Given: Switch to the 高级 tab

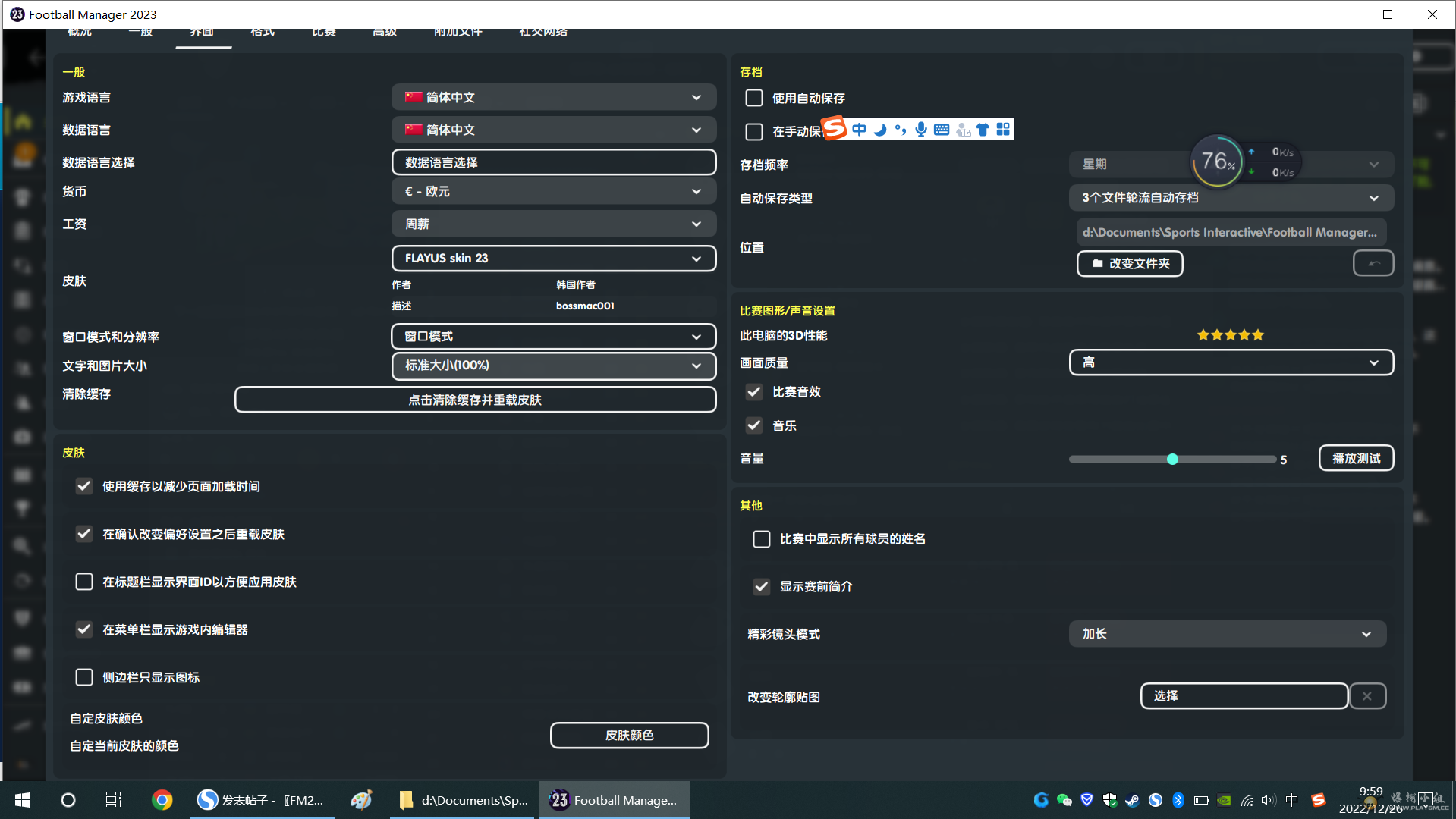Looking at the screenshot, I should point(385,33).
